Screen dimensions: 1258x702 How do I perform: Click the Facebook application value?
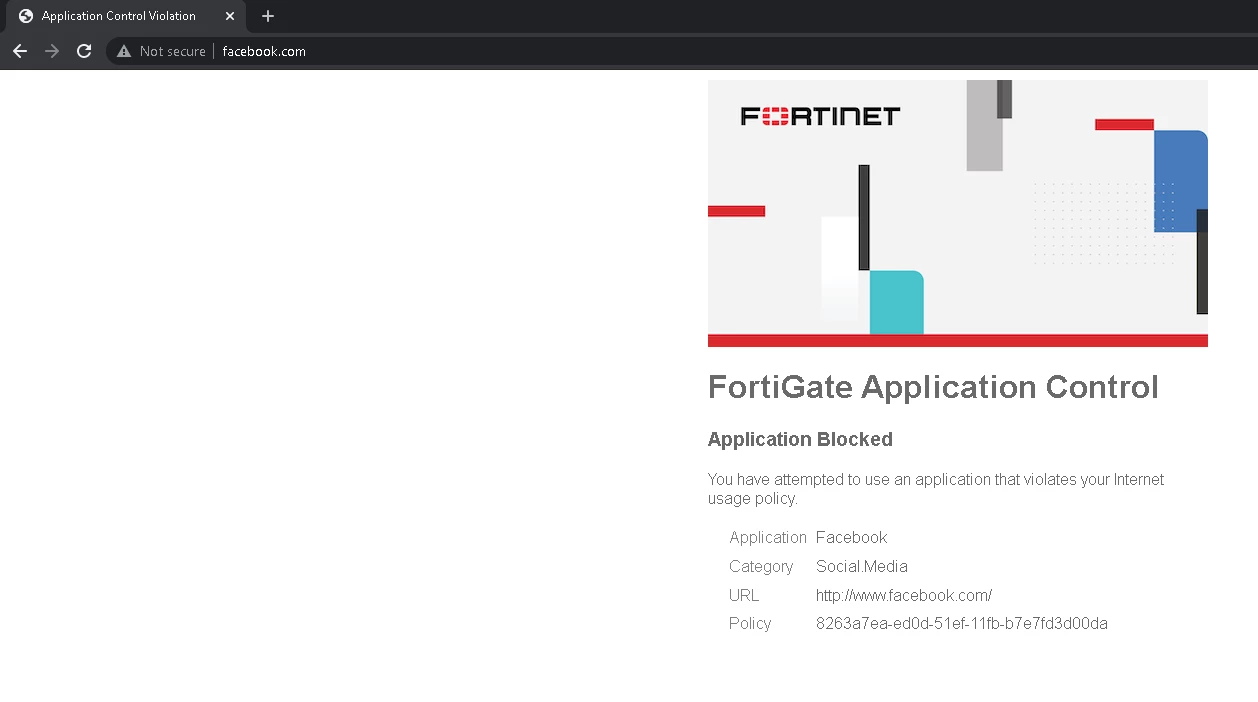[x=852, y=537]
